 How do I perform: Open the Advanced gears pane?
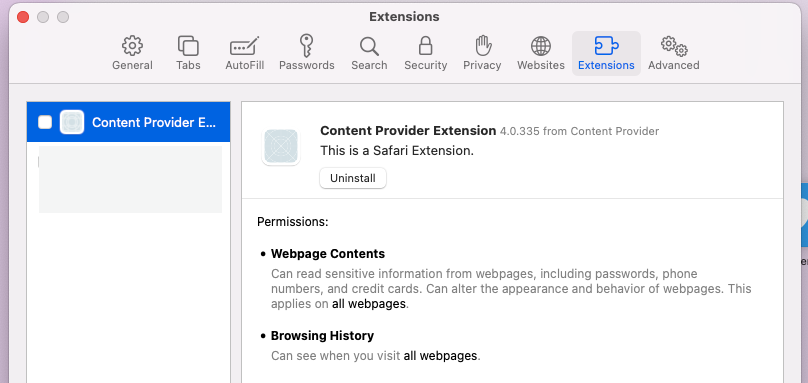674,54
